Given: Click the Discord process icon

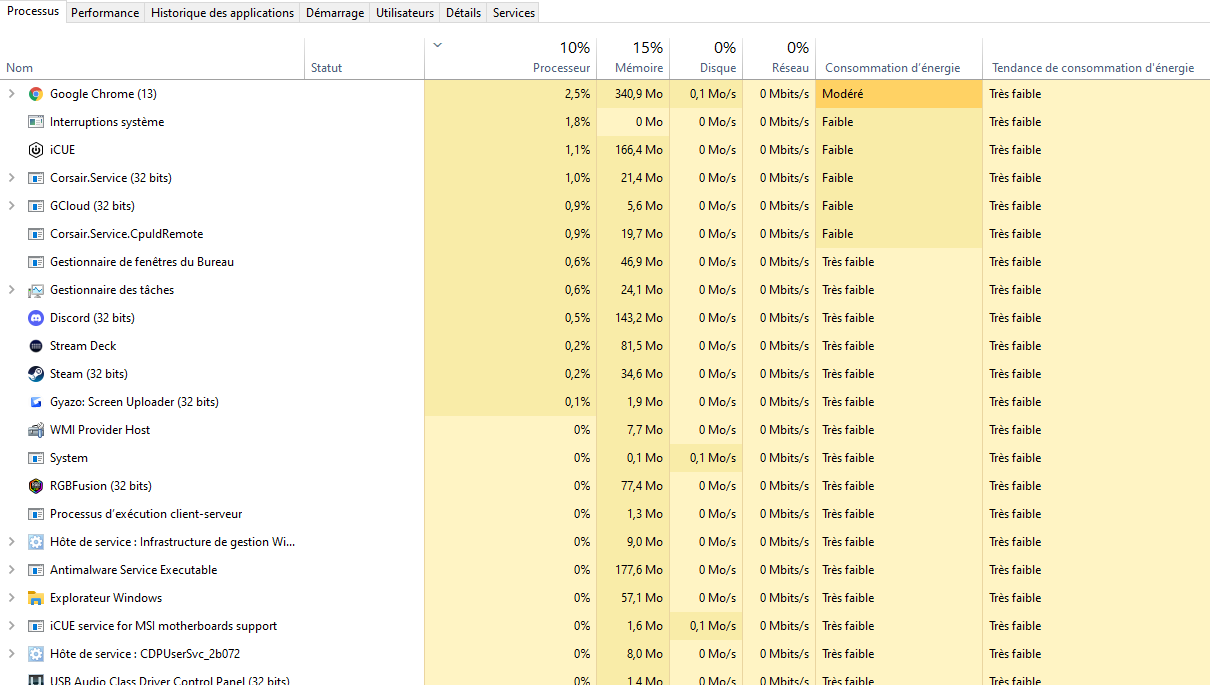Looking at the screenshot, I should (36, 318).
